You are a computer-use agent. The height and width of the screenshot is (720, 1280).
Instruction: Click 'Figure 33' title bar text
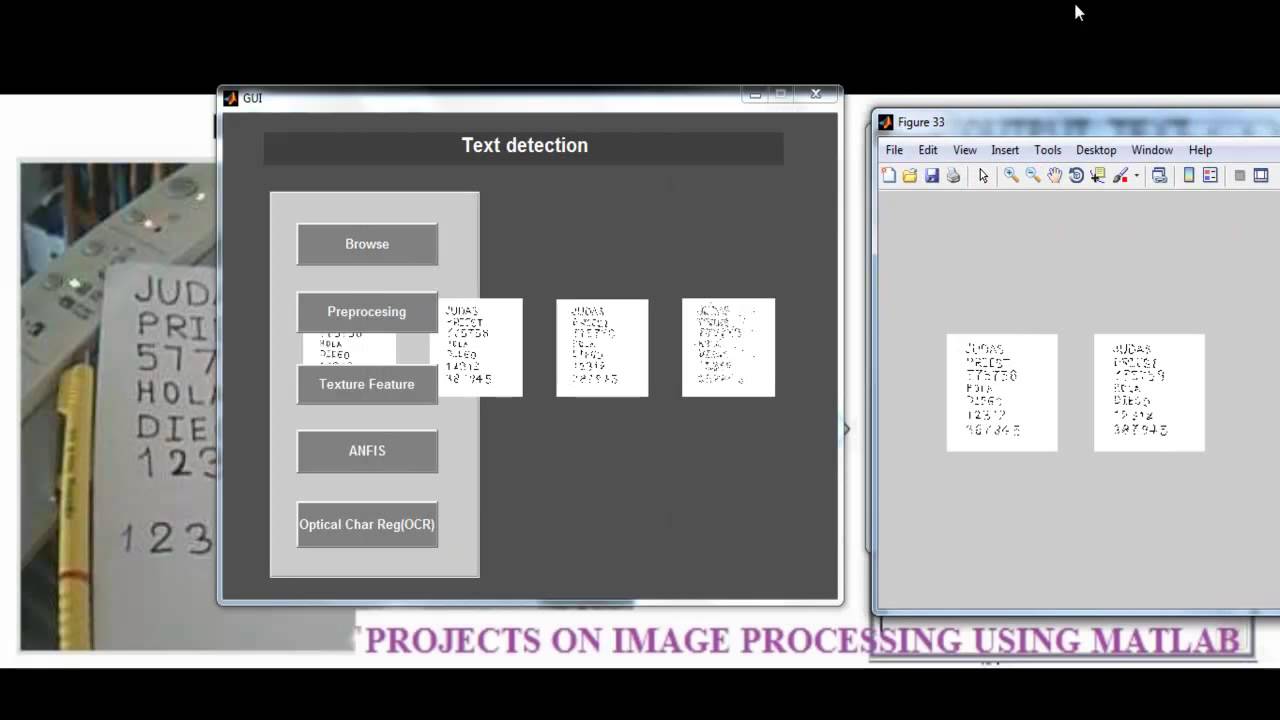pyautogui.click(x=921, y=122)
